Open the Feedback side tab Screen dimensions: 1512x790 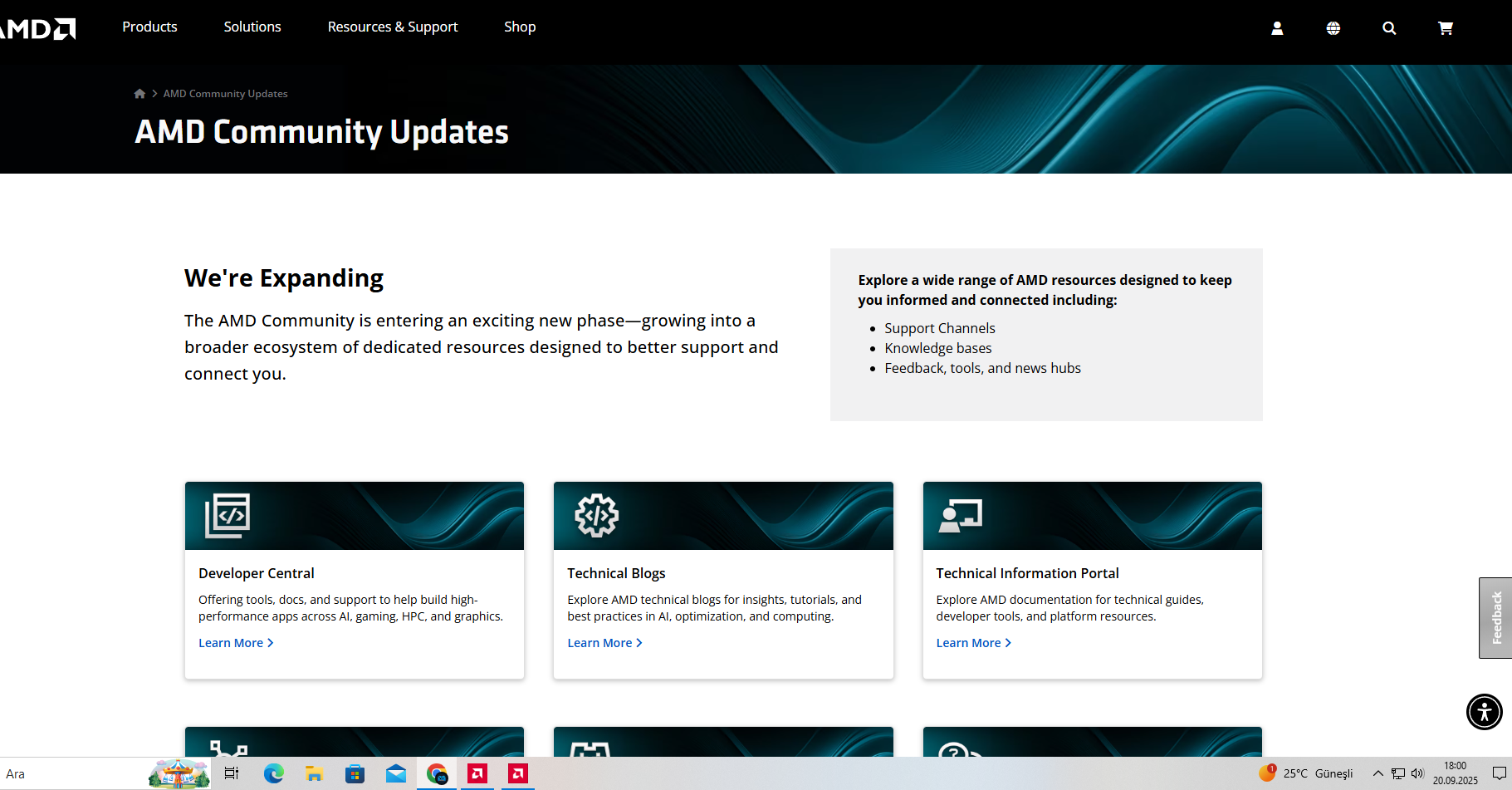[1495, 618]
